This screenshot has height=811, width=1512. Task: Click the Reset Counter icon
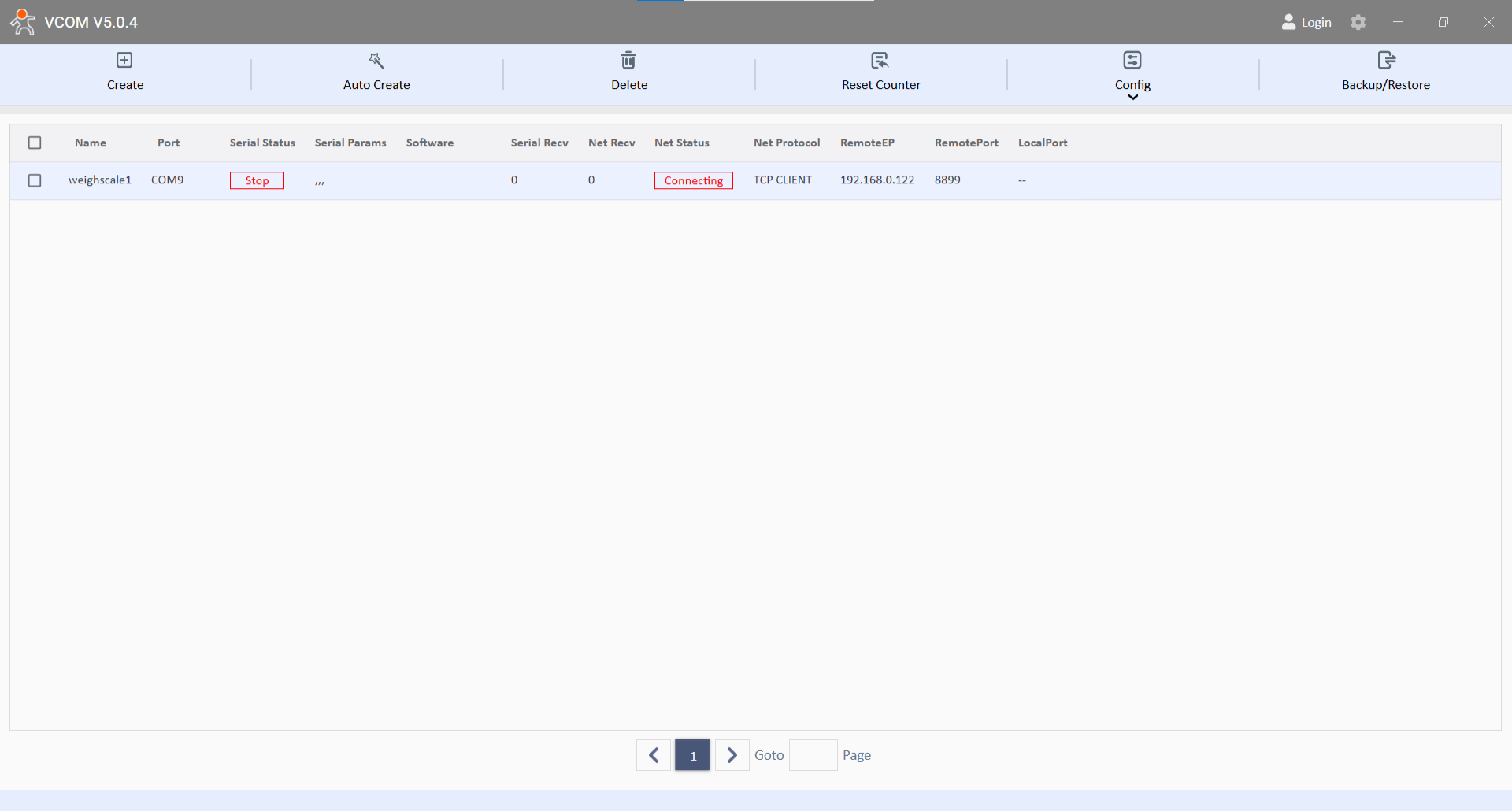click(880, 61)
